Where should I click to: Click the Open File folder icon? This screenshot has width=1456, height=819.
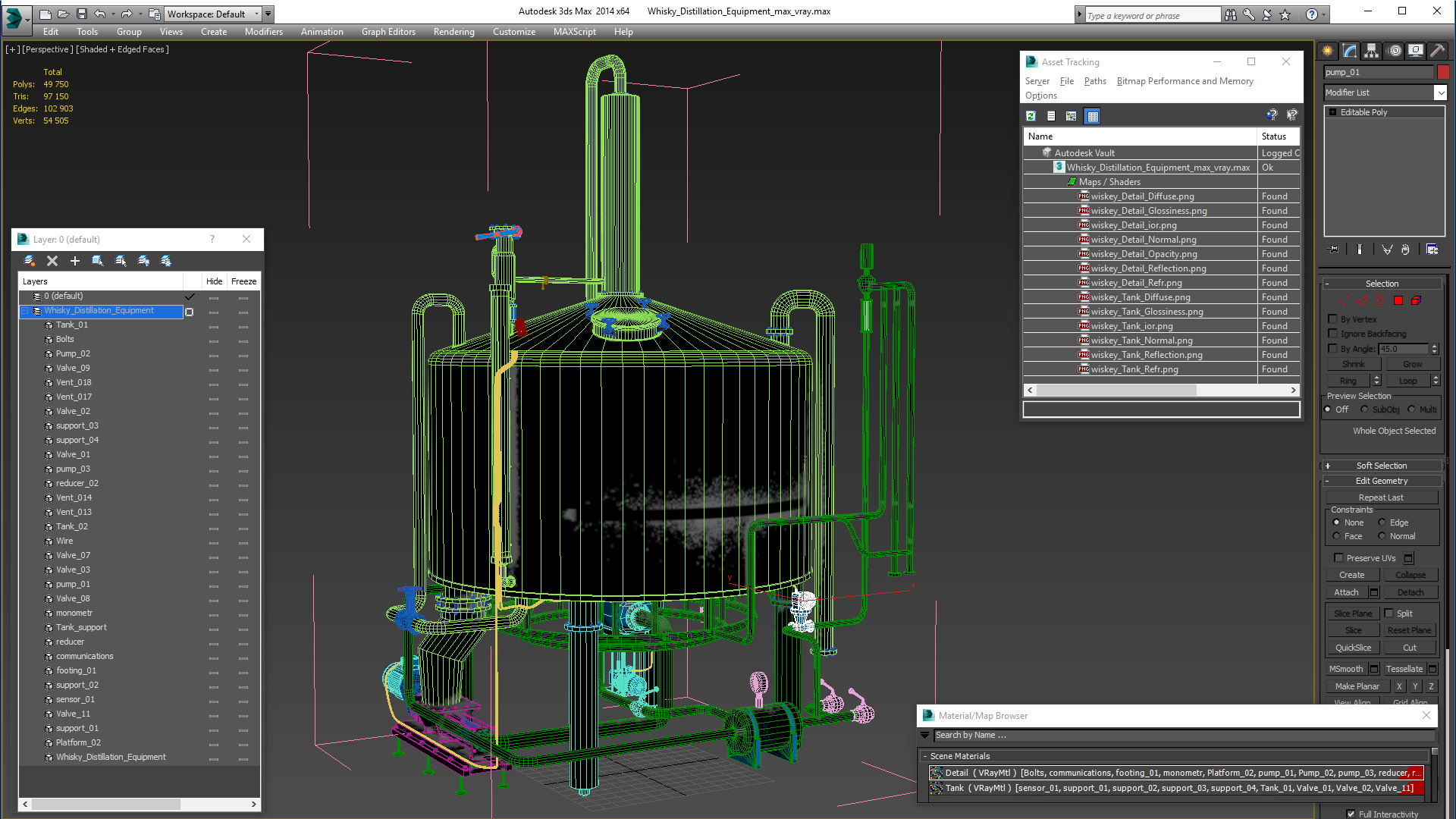tap(64, 14)
